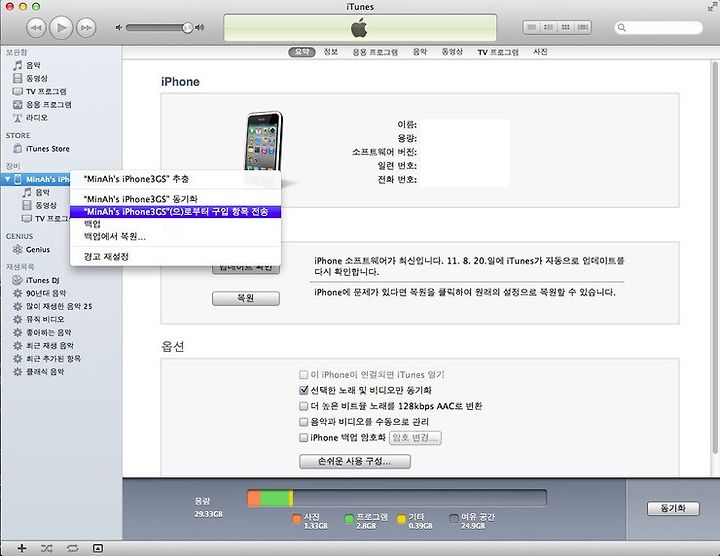Image resolution: width=720 pixels, height=556 pixels.
Task: Open 좋아하는 음악 smart playlist
Action: [42, 332]
